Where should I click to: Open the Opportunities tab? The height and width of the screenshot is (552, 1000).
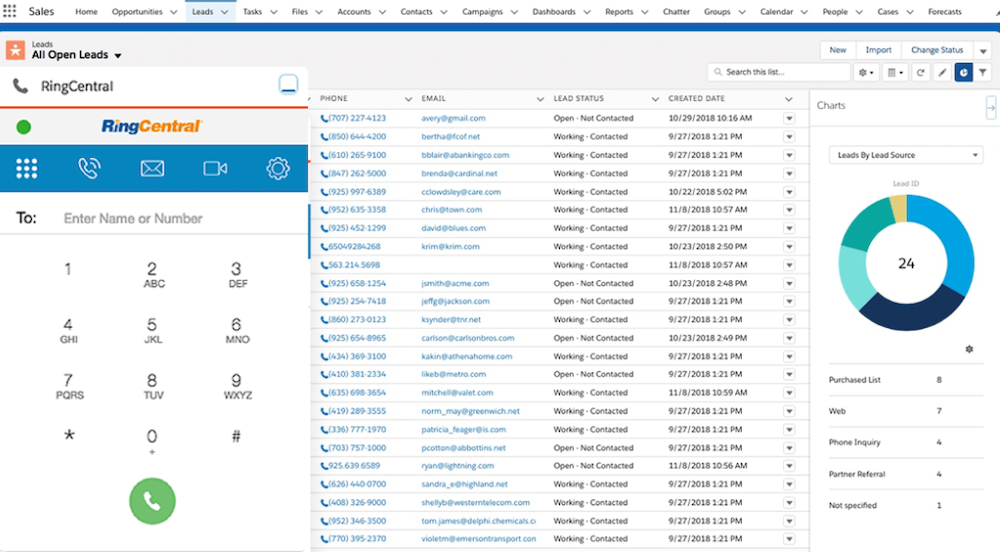137,11
